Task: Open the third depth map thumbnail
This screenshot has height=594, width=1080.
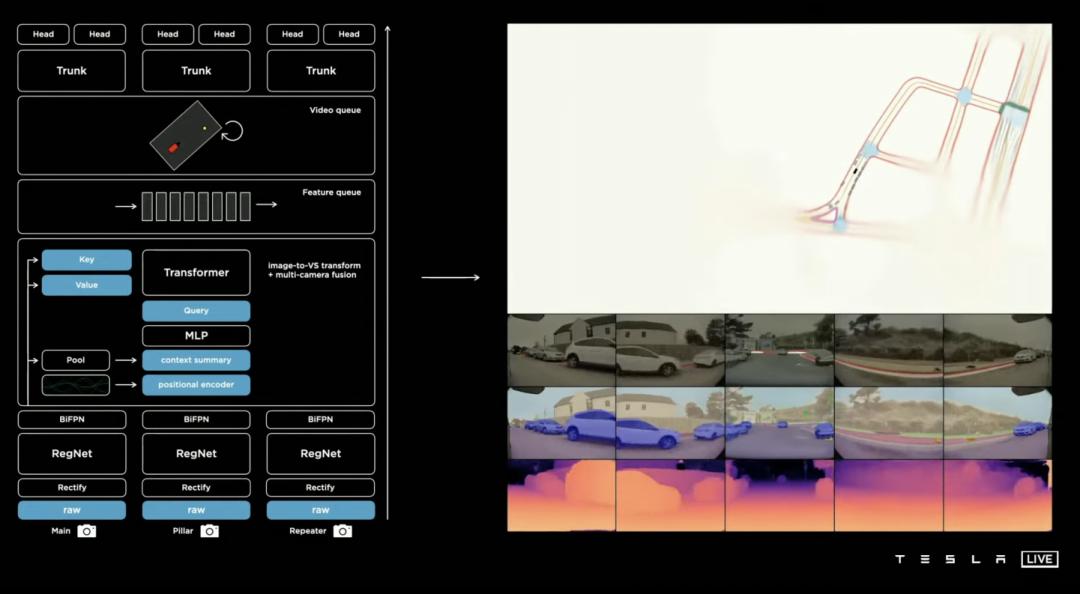Action: [x=780, y=495]
